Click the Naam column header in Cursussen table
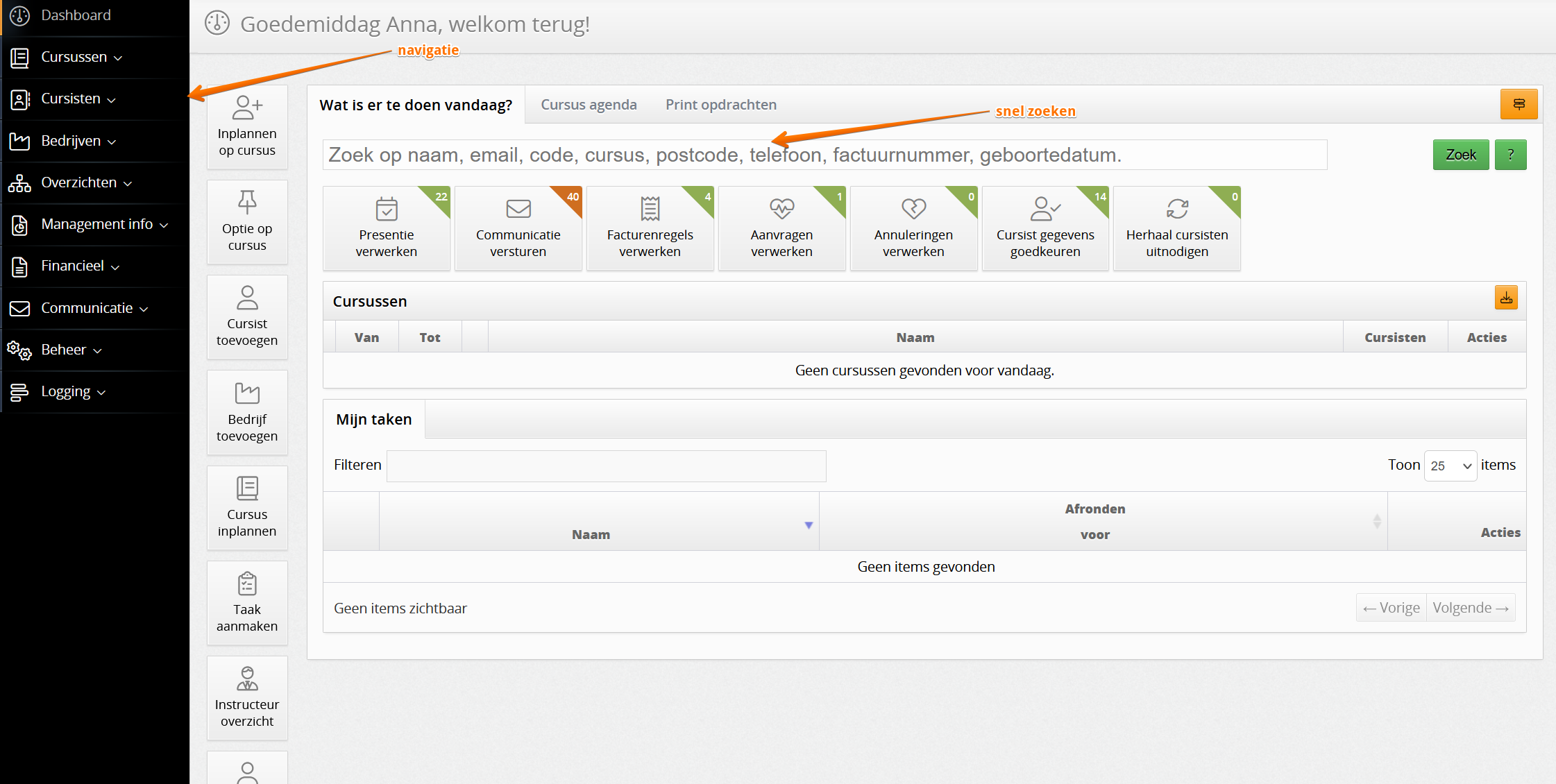 (x=915, y=337)
